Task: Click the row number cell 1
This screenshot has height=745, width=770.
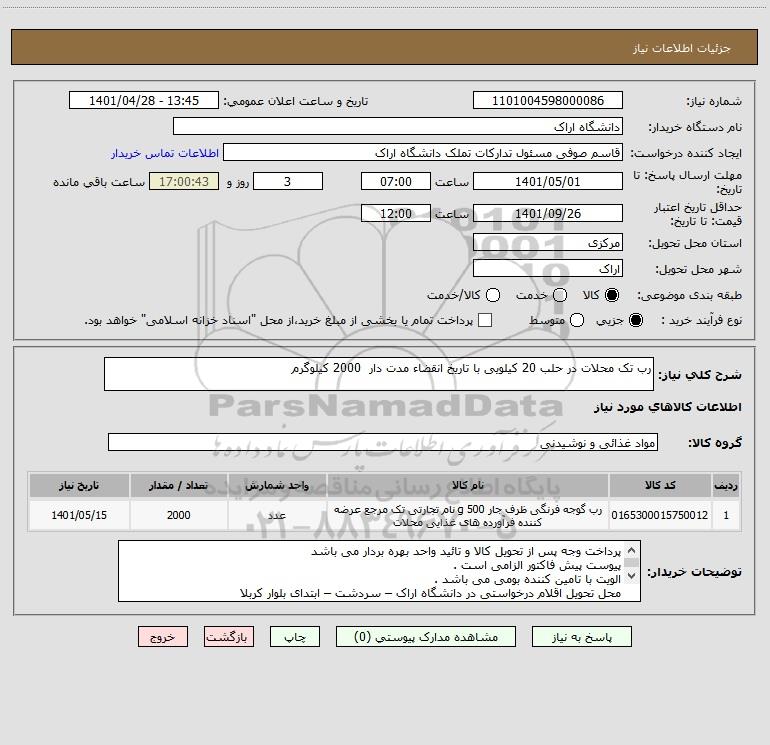Action: (726, 515)
